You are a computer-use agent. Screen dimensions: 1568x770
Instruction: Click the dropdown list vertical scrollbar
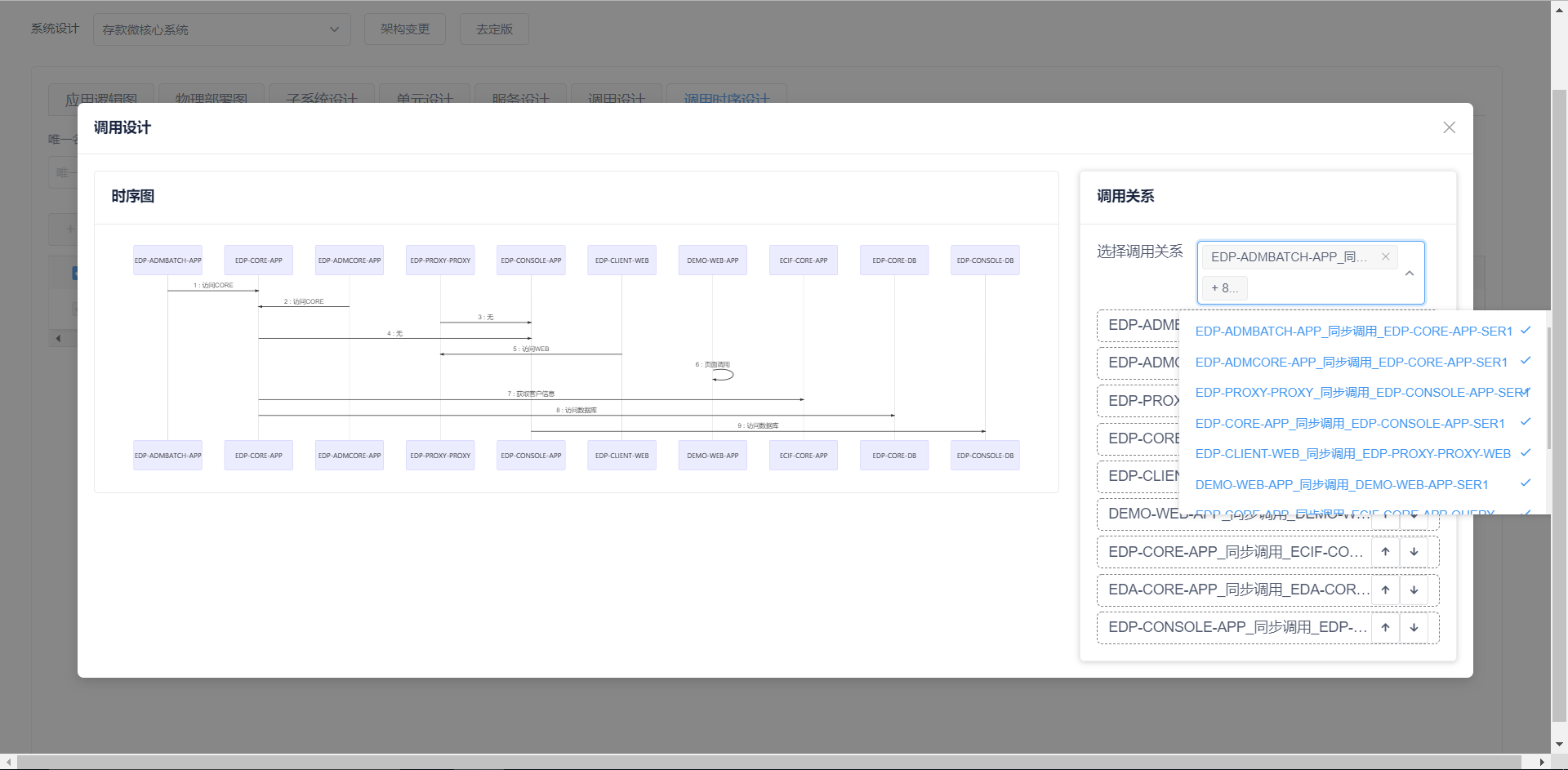[x=1548, y=388]
